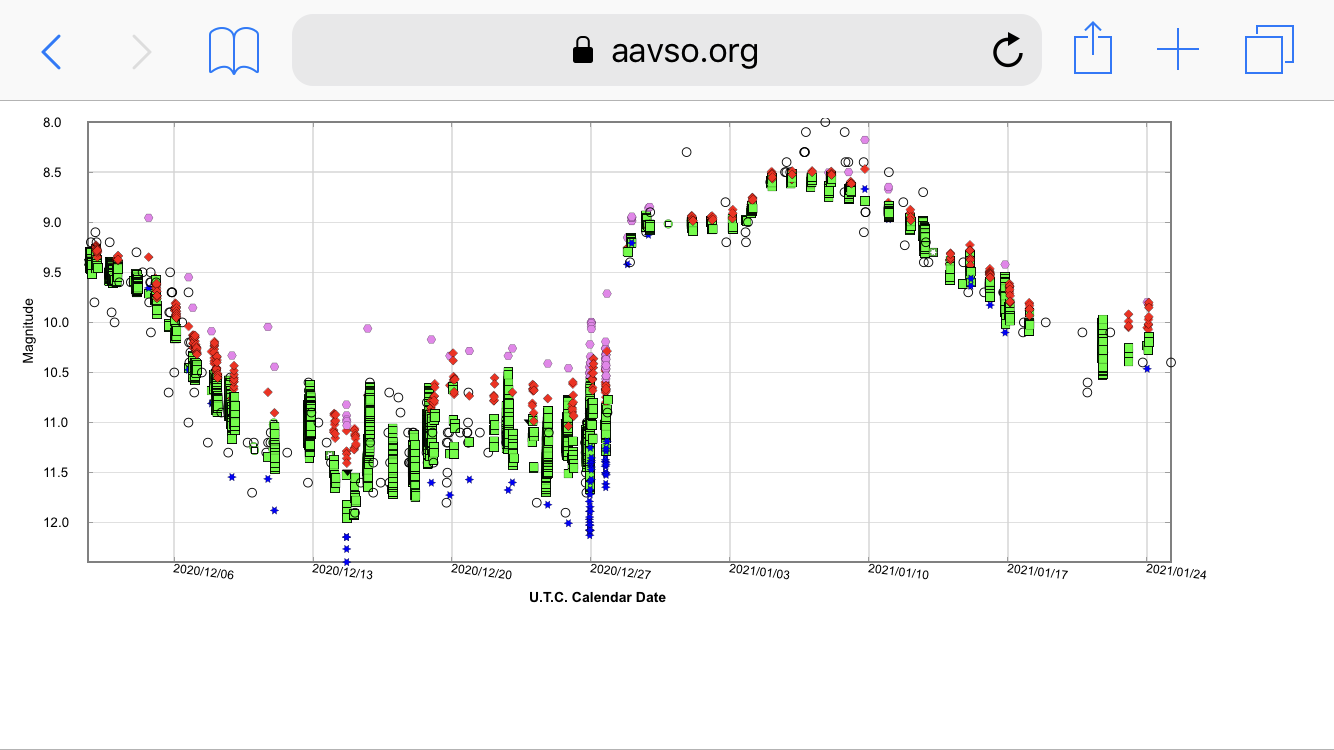Viewport: 1334px width, 750px height.
Task: Select the 2021/01/24 date tick label
Action: (x=1175, y=571)
